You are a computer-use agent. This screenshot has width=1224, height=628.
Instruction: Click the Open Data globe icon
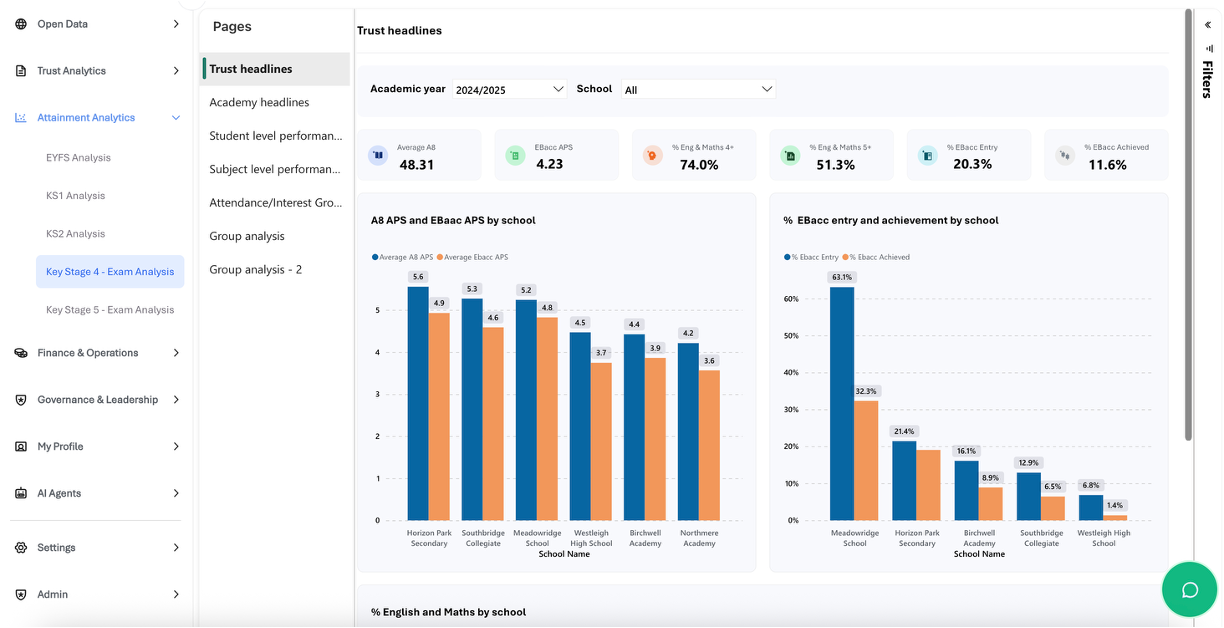(x=21, y=24)
